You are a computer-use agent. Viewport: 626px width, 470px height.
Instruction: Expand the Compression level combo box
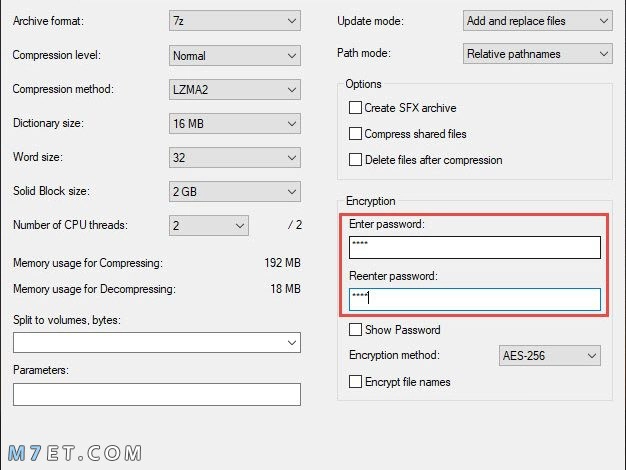[x=235, y=56]
